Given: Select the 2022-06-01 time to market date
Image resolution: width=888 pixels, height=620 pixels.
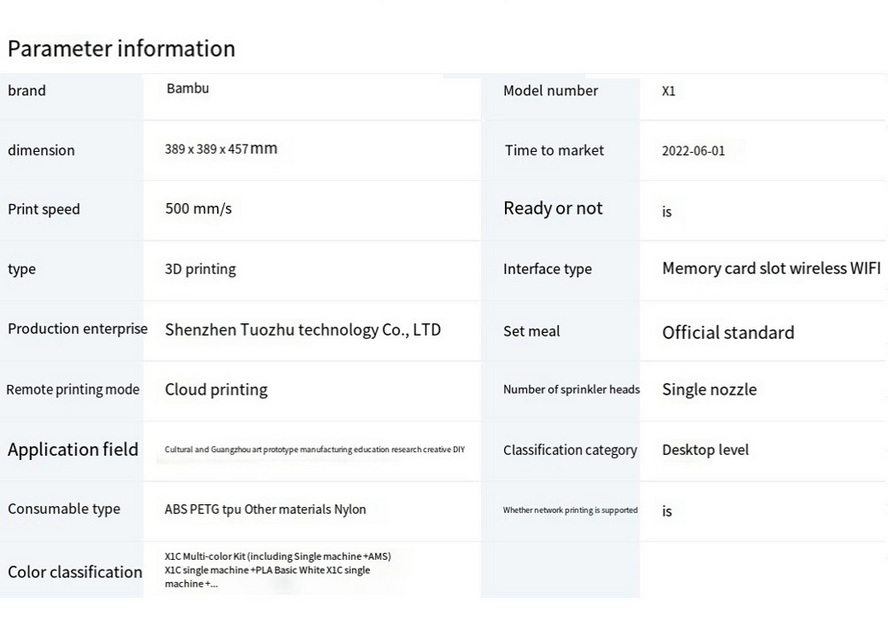Looking at the screenshot, I should [693, 151].
